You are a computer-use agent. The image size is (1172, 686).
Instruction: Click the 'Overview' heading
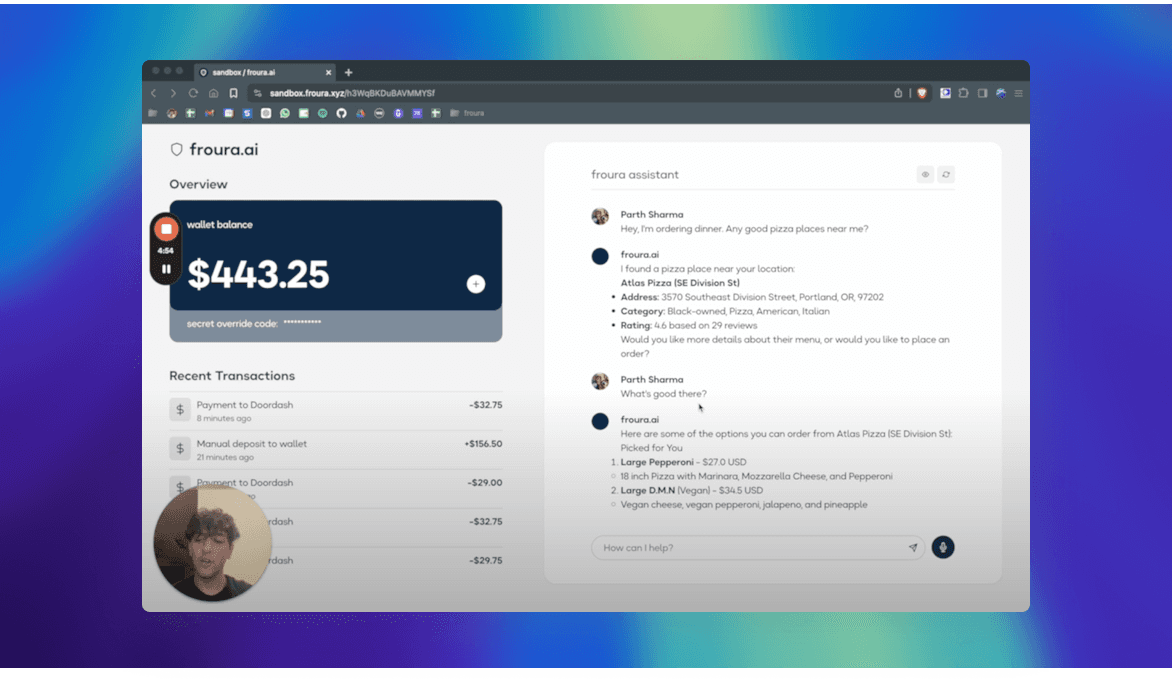pyautogui.click(x=198, y=185)
